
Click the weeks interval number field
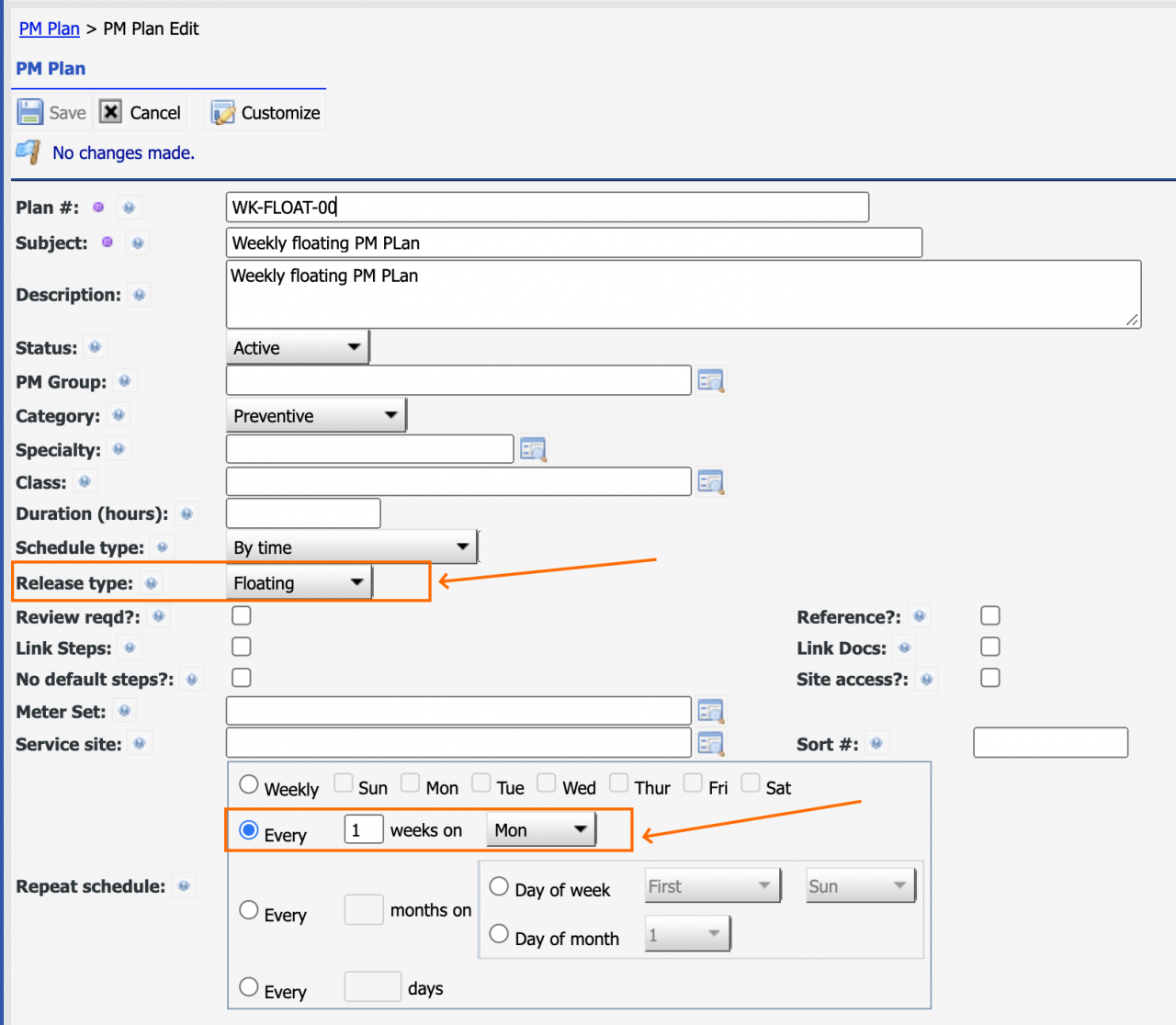(x=364, y=829)
